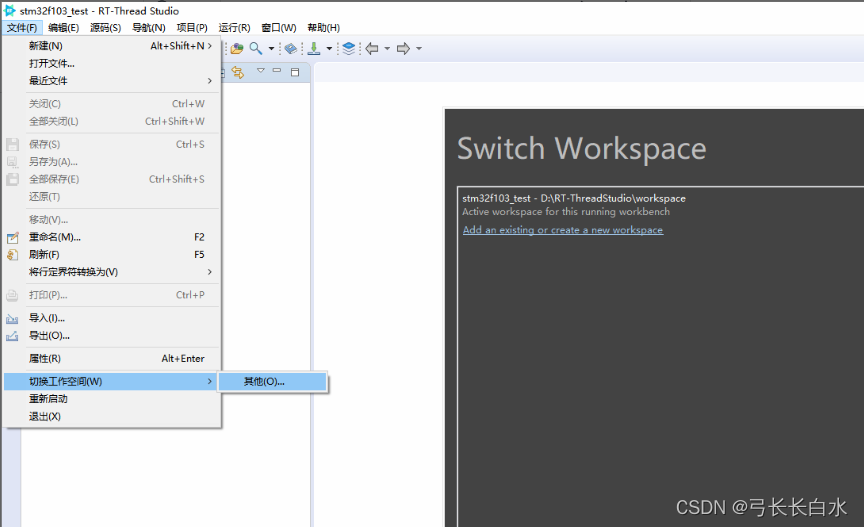Open the blue layered SDK manager icon

(349, 49)
